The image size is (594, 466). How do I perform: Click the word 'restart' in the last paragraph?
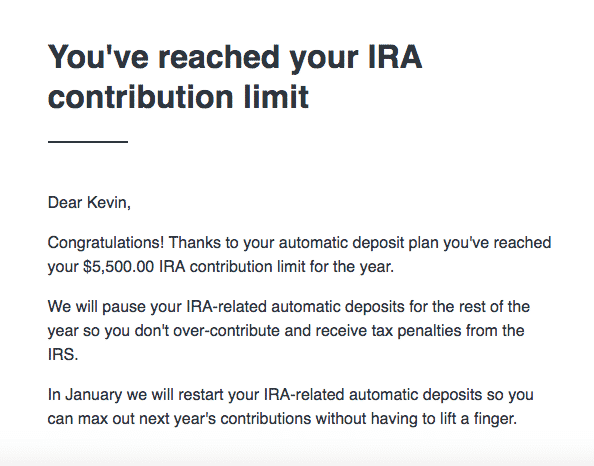[x=201, y=395]
